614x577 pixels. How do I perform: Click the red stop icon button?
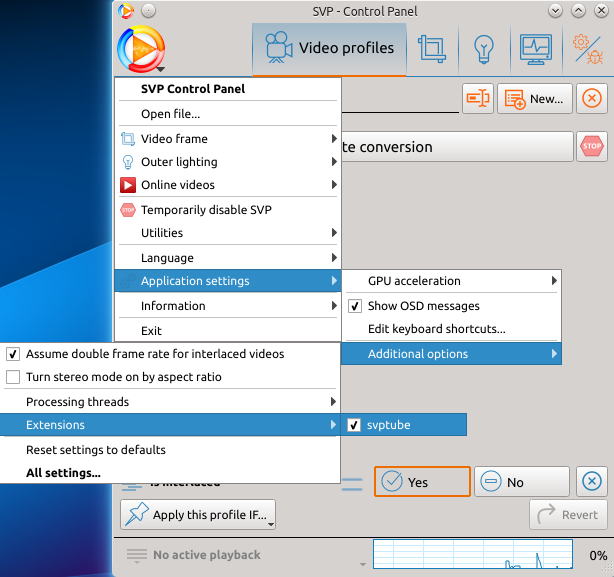pos(592,147)
